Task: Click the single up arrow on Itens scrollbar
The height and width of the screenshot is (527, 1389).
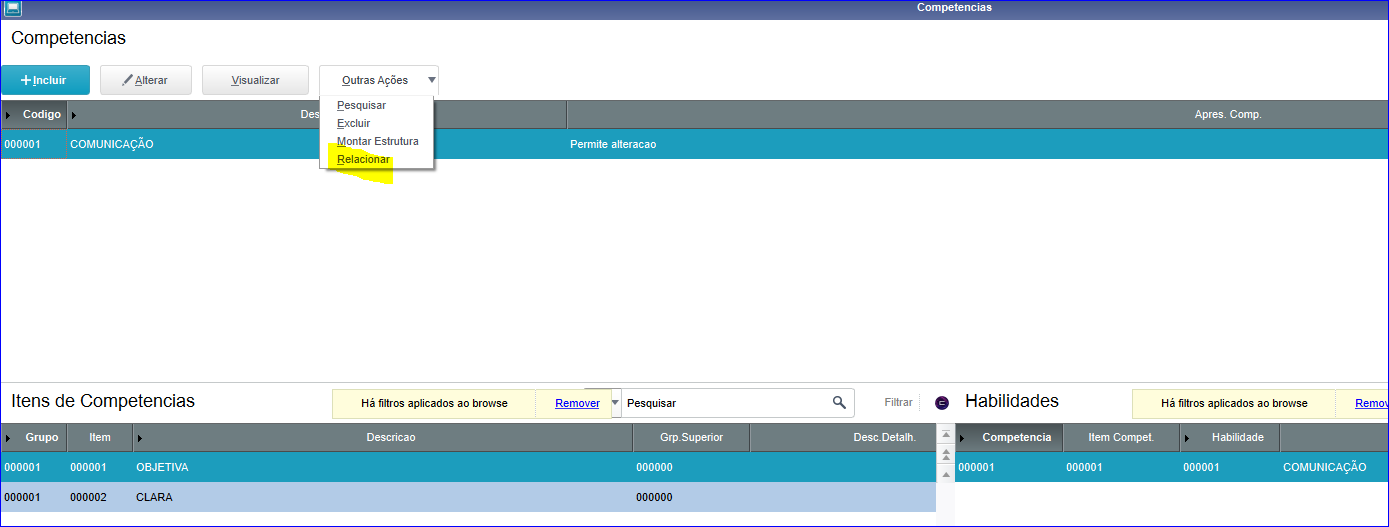Action: (x=946, y=474)
